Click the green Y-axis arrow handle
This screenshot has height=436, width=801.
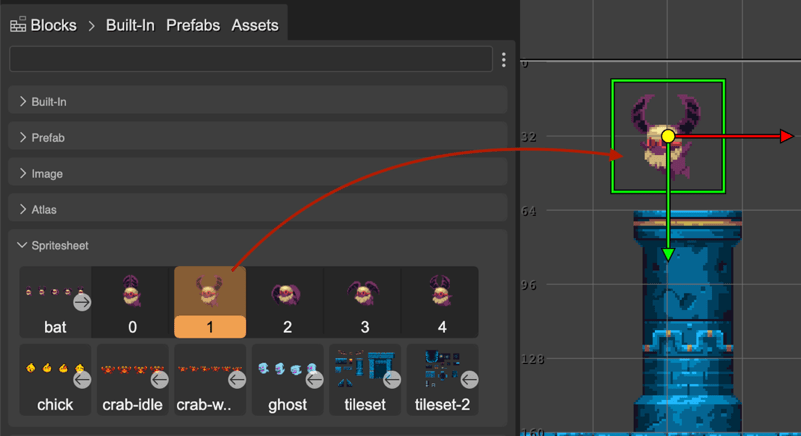coord(668,254)
